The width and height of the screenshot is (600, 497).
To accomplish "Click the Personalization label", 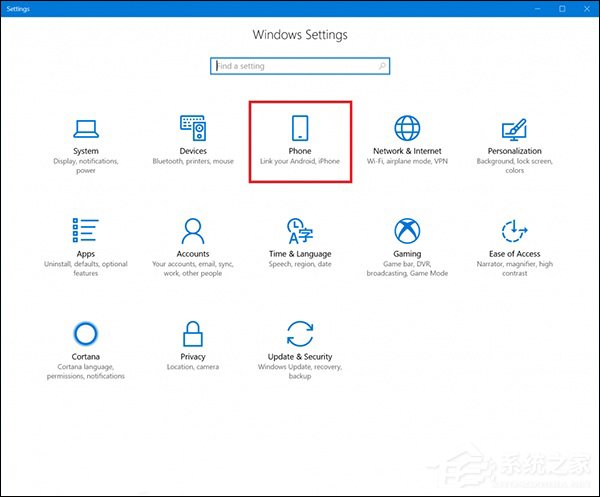I will (514, 151).
